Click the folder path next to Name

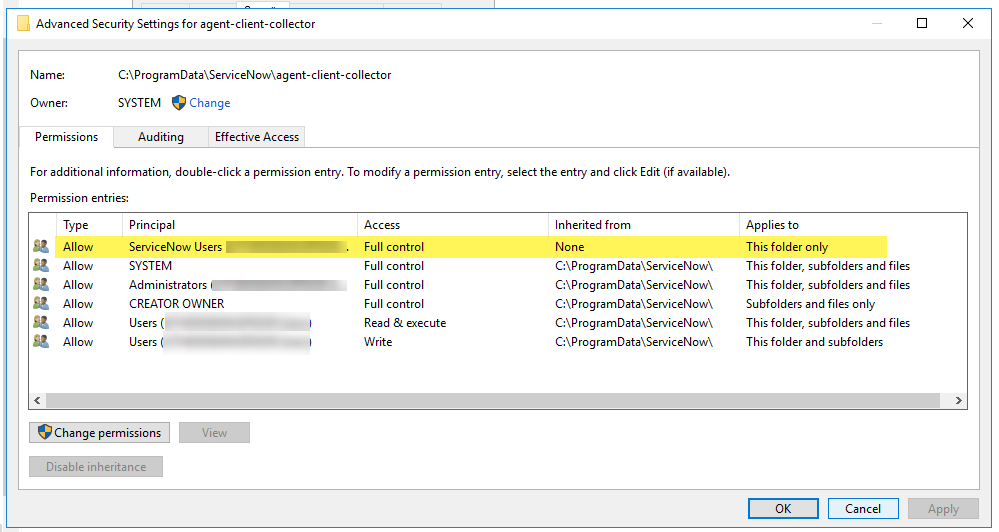tap(254, 75)
